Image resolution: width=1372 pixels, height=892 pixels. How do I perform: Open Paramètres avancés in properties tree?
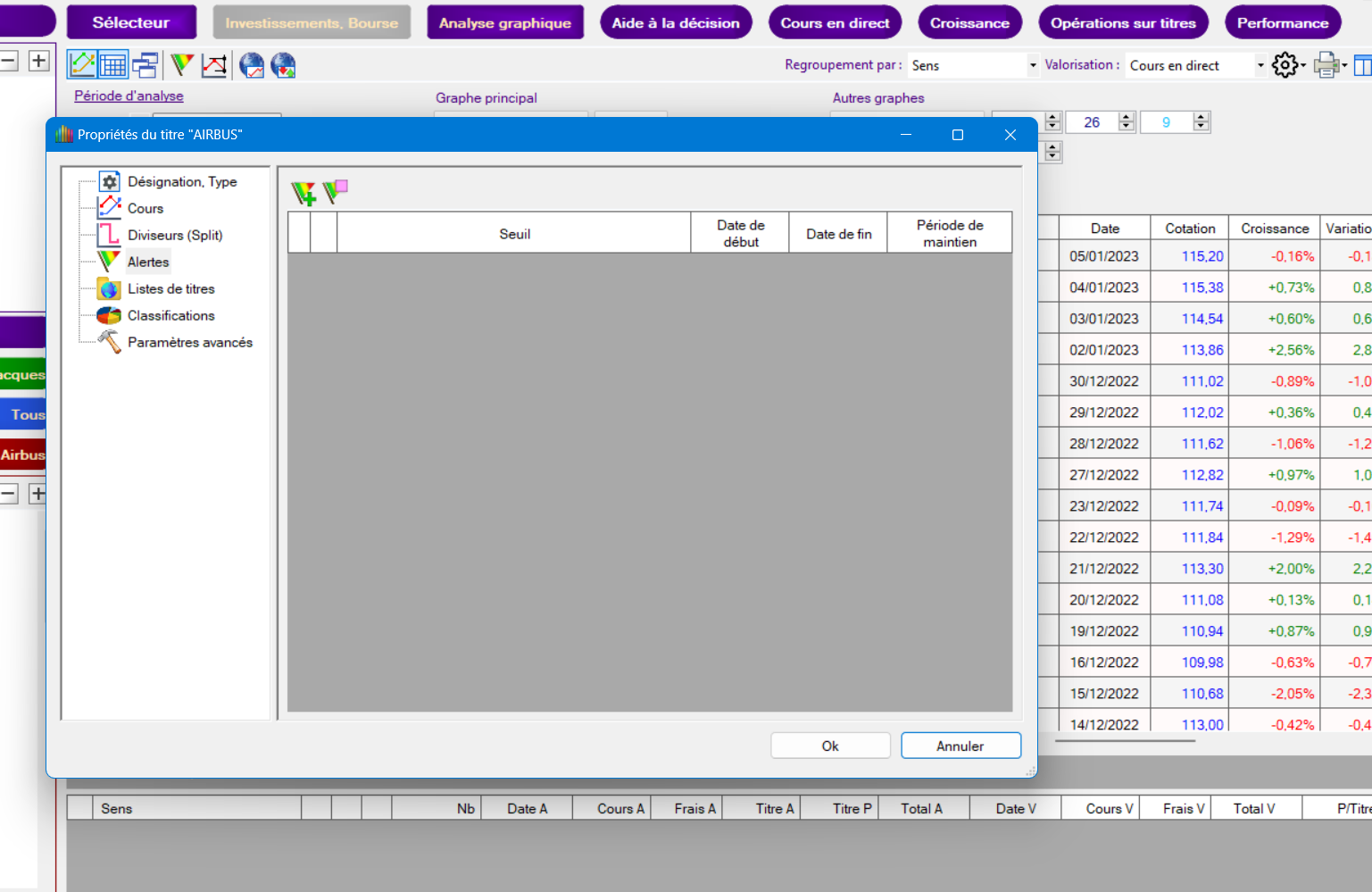click(189, 342)
